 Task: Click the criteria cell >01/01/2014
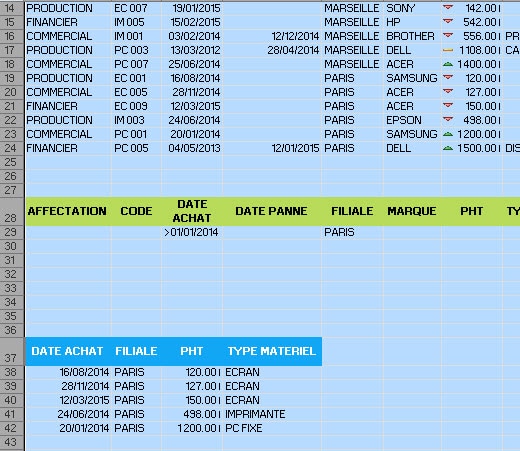(192, 232)
